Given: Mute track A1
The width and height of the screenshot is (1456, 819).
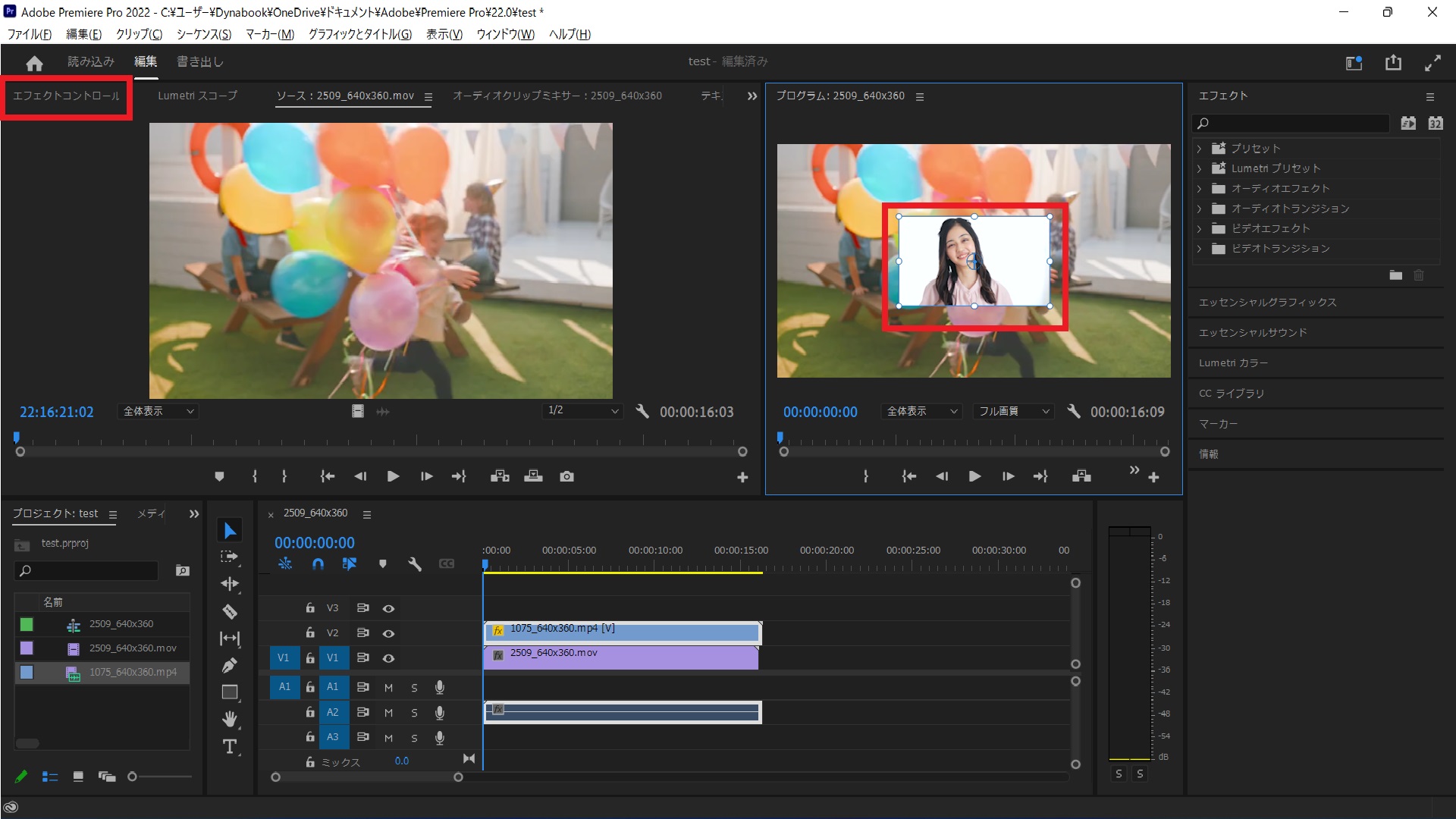Looking at the screenshot, I should pos(388,688).
